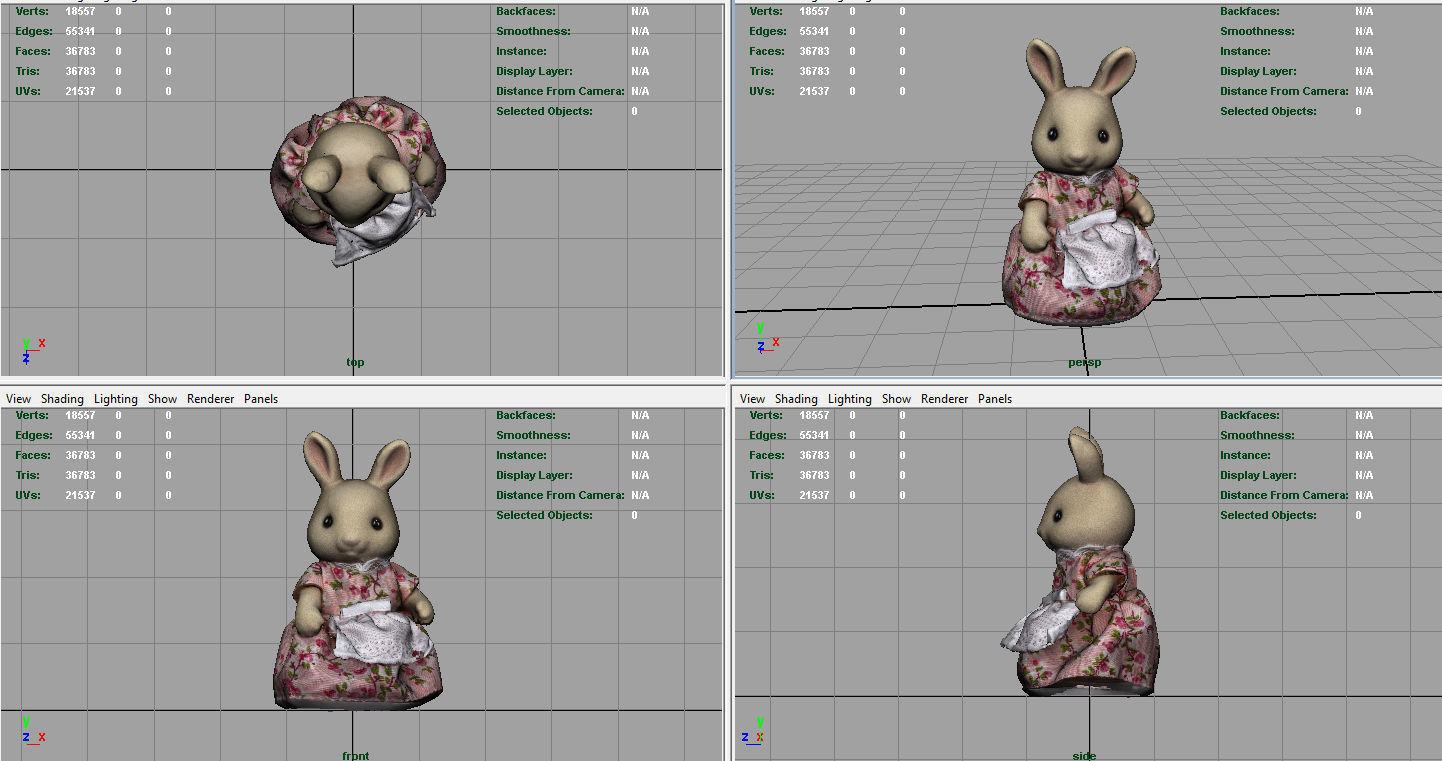Click the 'side' camera label
Screen dimensions: 1442x761
[1084, 755]
